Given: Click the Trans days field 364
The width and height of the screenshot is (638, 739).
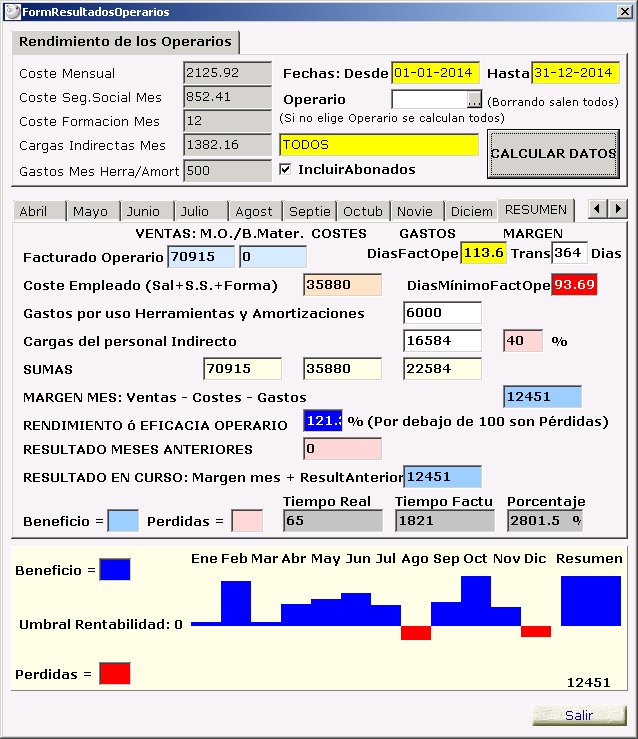Looking at the screenshot, I should pos(570,253).
